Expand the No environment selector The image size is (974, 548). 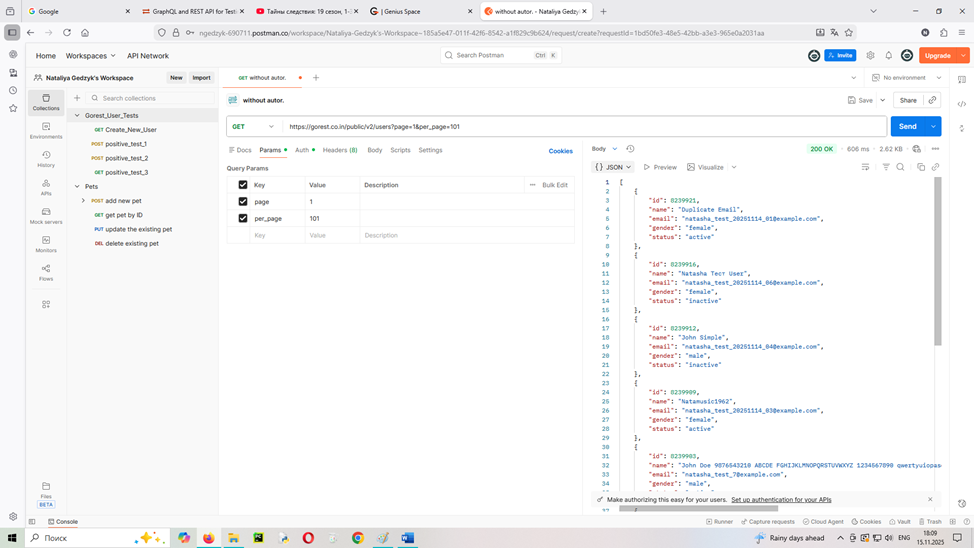point(903,77)
